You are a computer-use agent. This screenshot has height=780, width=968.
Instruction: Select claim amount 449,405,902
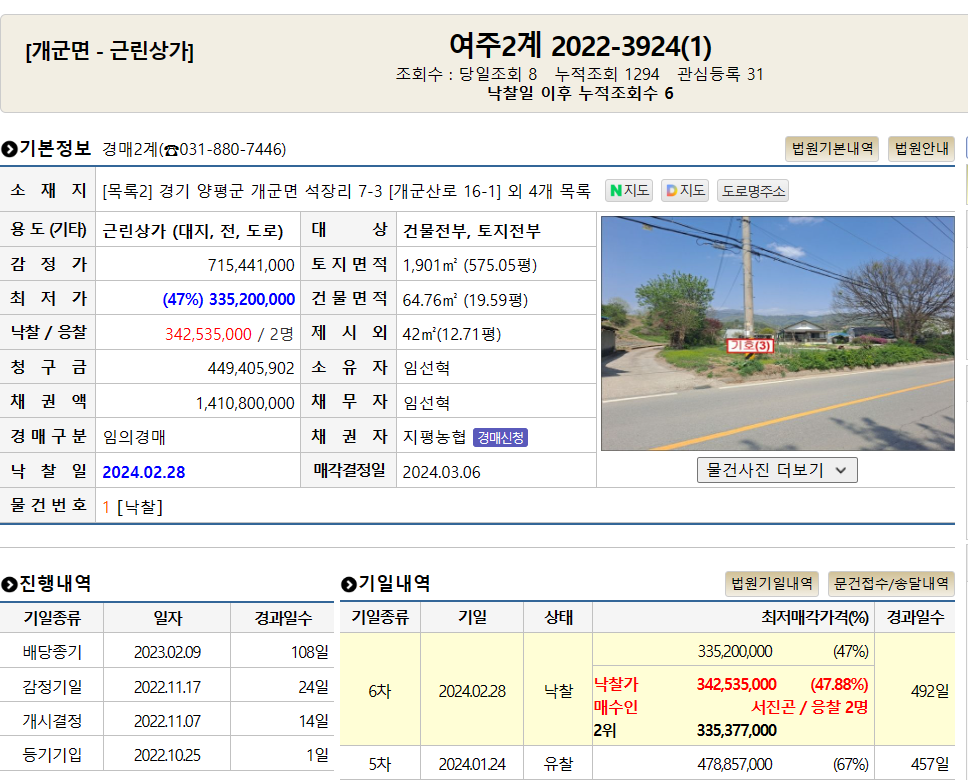tap(251, 369)
